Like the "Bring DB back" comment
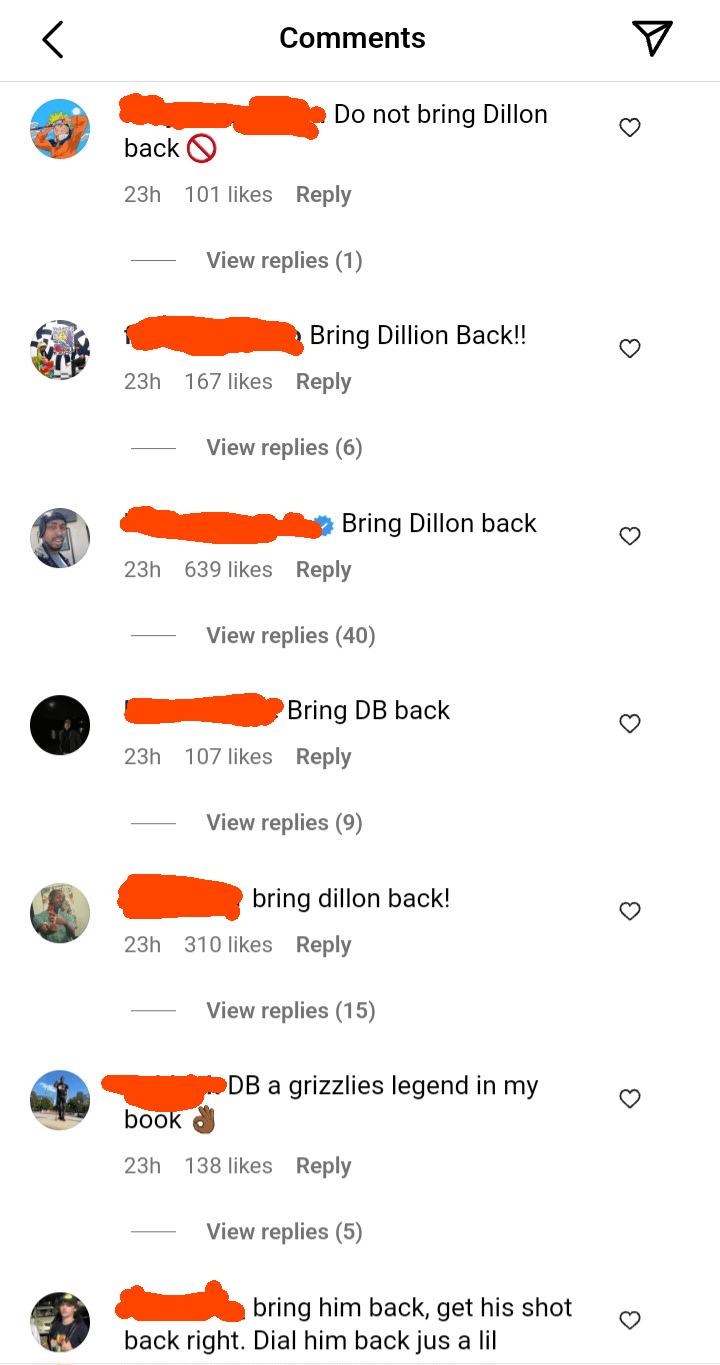720x1365 pixels. pos(630,724)
